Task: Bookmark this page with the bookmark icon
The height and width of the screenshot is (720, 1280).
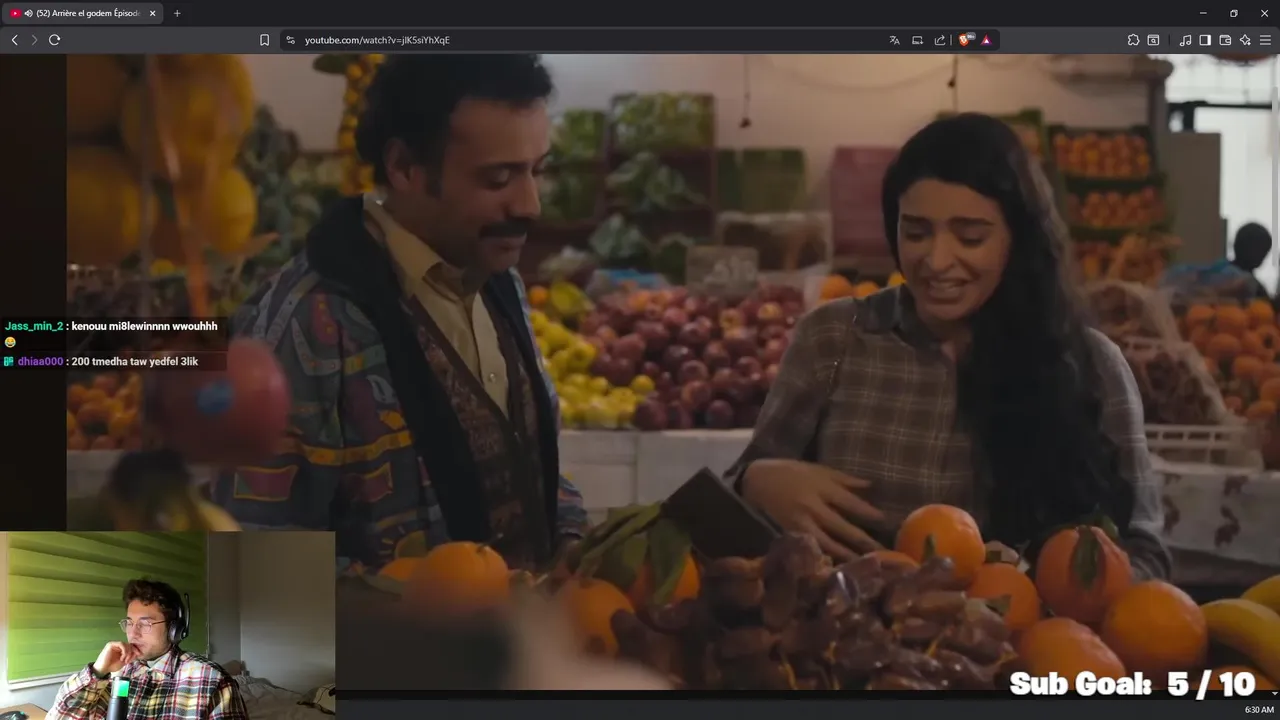Action: (x=264, y=40)
